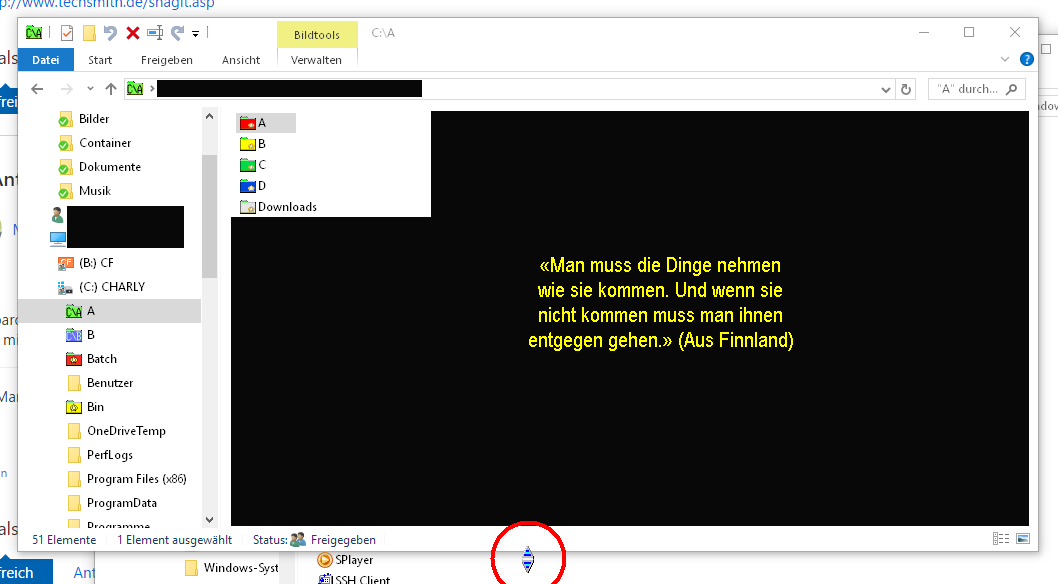Select folder B in navigation tree
This screenshot has height=584, width=1058.
click(90, 335)
